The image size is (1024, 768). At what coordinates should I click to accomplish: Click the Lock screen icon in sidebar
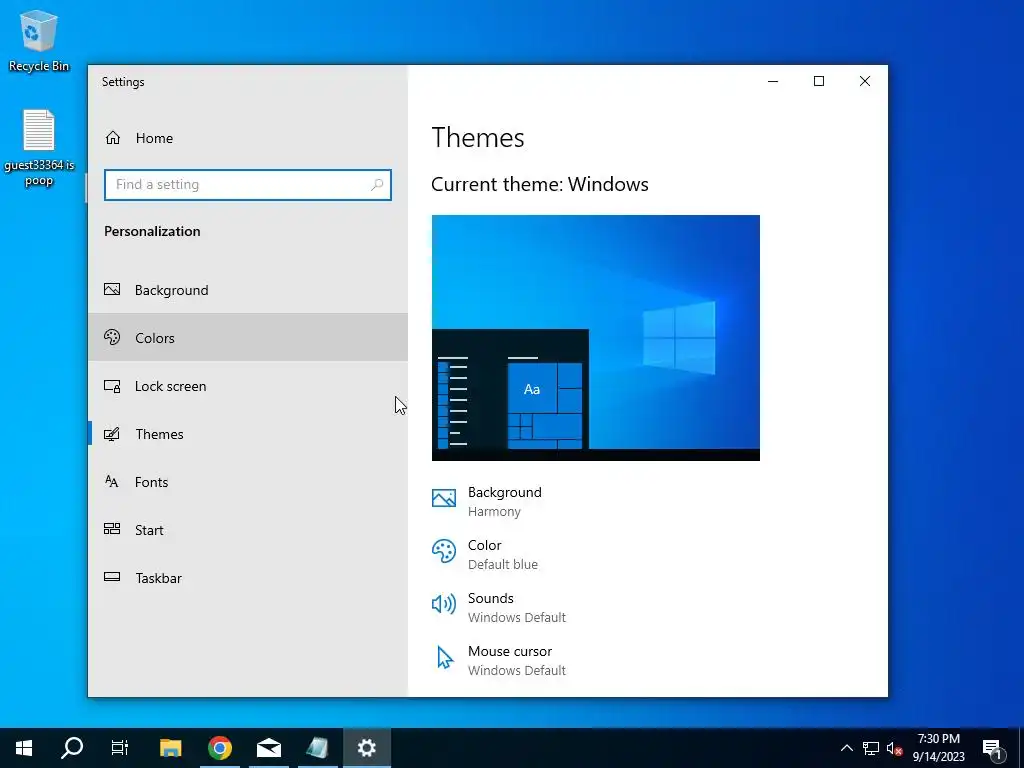point(112,386)
